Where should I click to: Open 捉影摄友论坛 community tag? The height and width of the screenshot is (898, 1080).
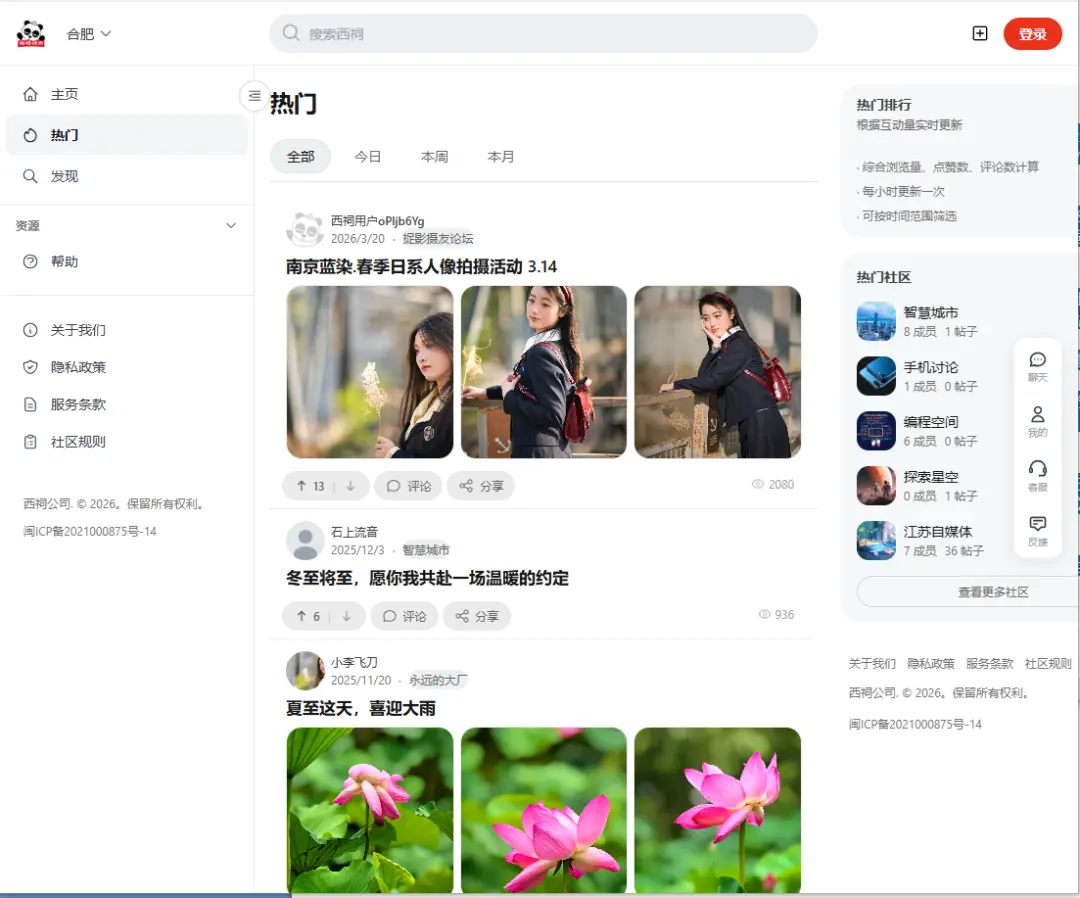438,239
